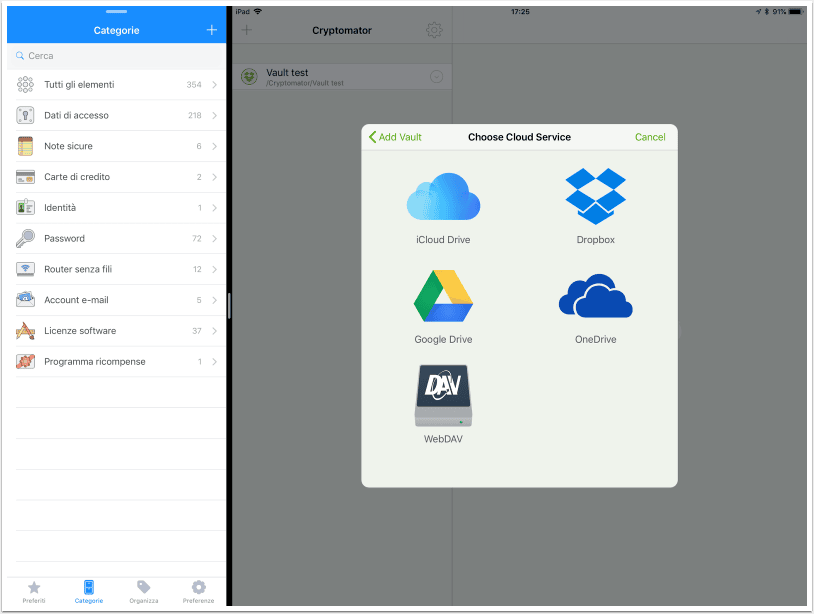Click the 'OneDrive' label
The width and height of the screenshot is (814, 614).
pyautogui.click(x=595, y=339)
